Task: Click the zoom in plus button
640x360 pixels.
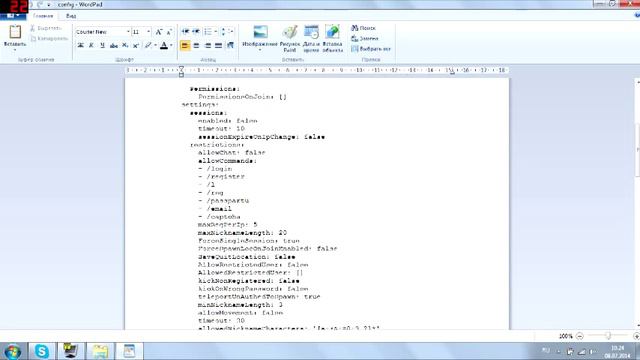Action: 636,336
